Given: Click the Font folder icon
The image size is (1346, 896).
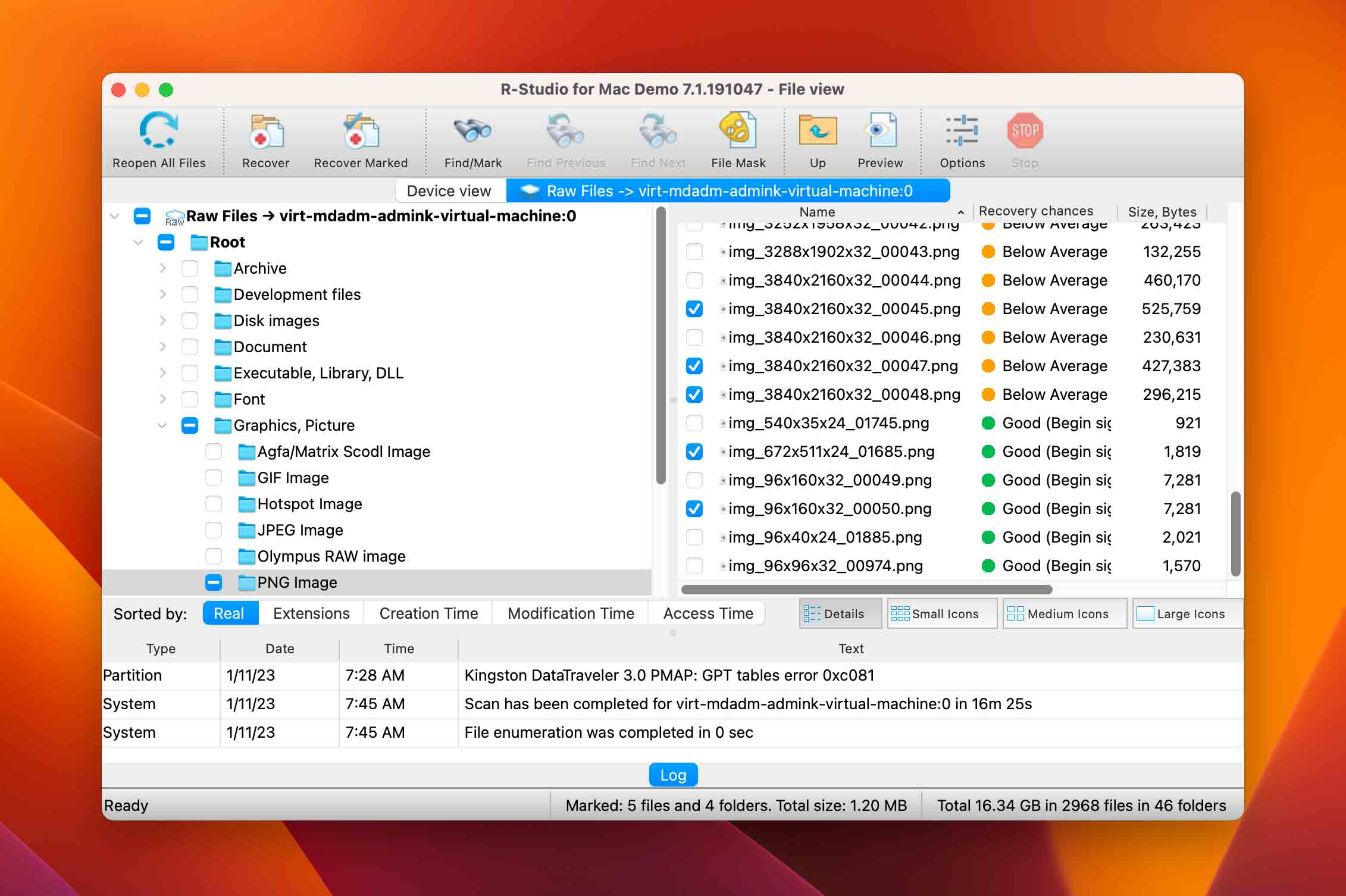Looking at the screenshot, I should click(223, 400).
